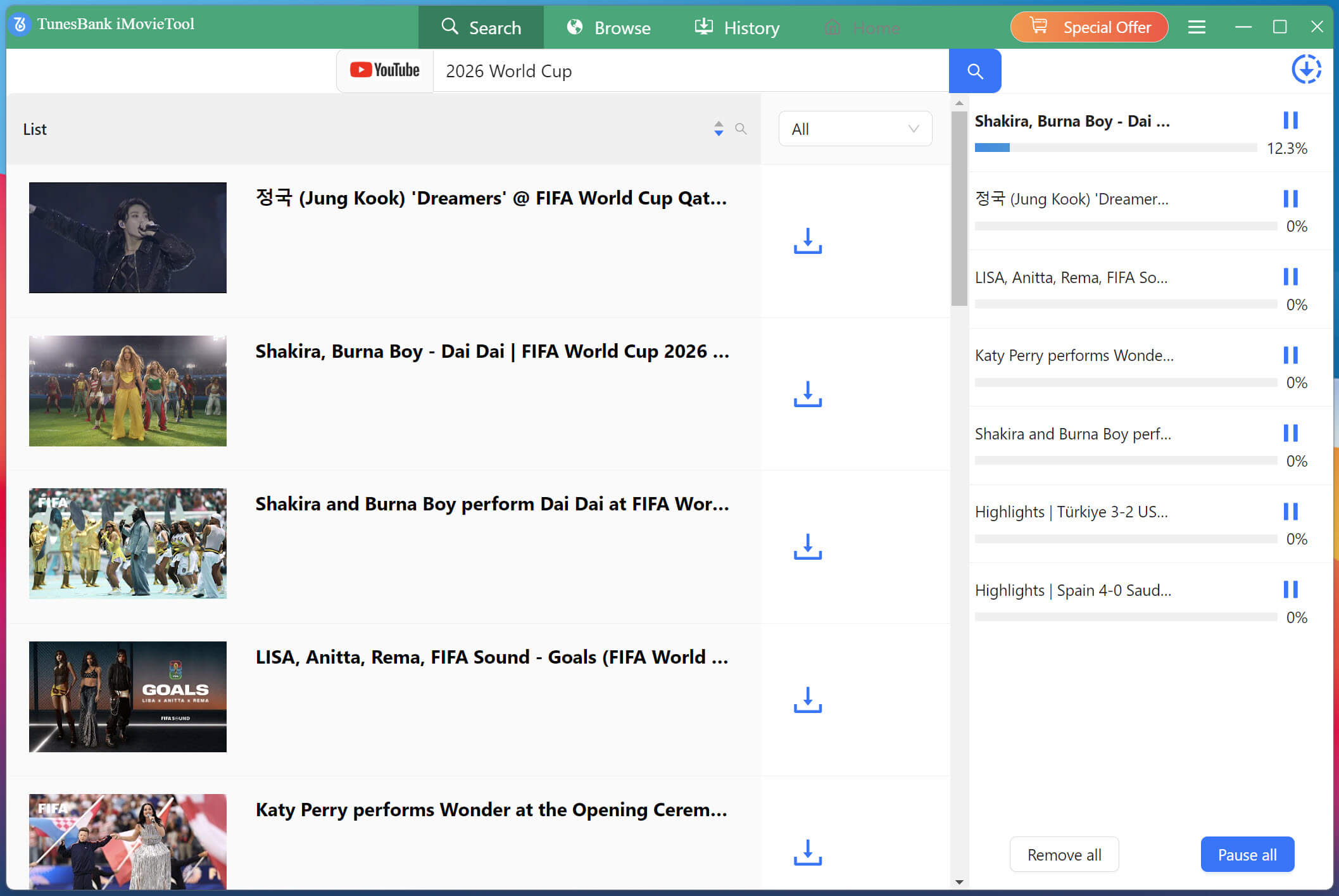Pause Highlights Spain 4-0 download
The height and width of the screenshot is (896, 1339).
coord(1290,590)
